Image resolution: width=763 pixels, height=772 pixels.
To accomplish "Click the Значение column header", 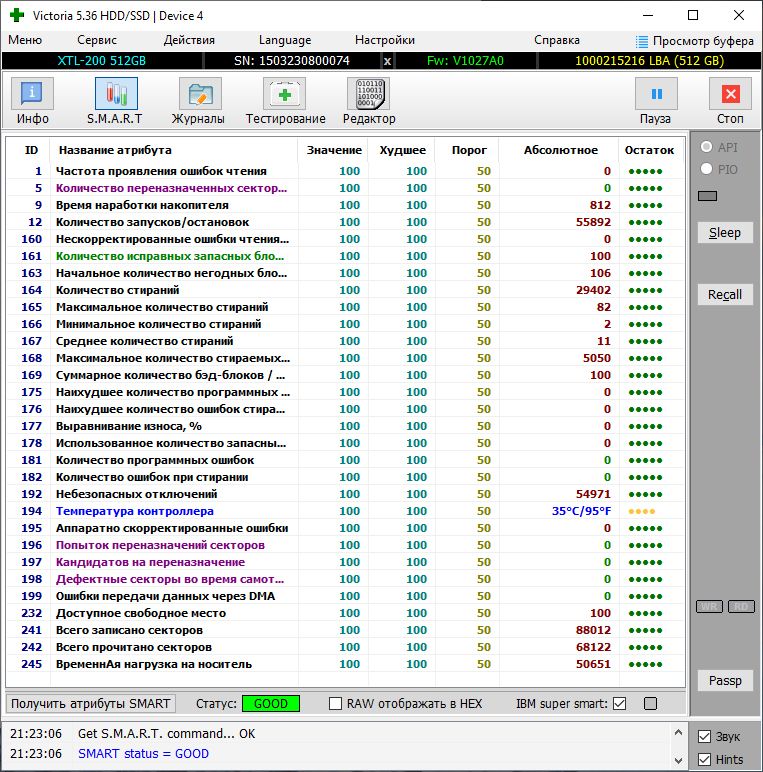I will pos(334,150).
